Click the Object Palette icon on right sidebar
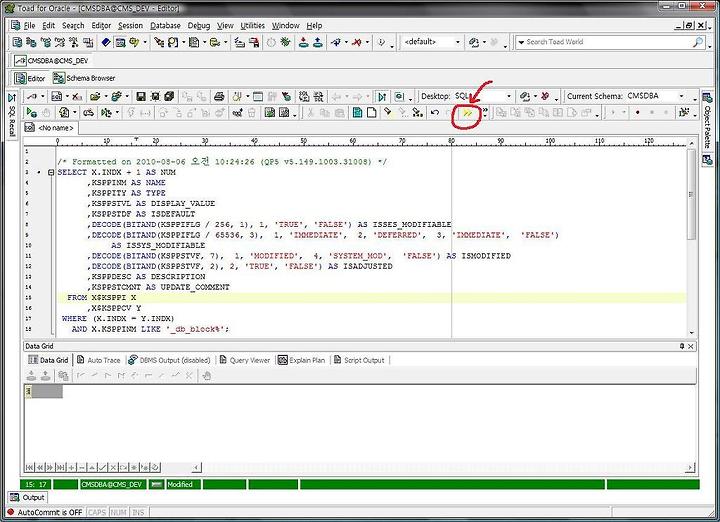 point(708,98)
